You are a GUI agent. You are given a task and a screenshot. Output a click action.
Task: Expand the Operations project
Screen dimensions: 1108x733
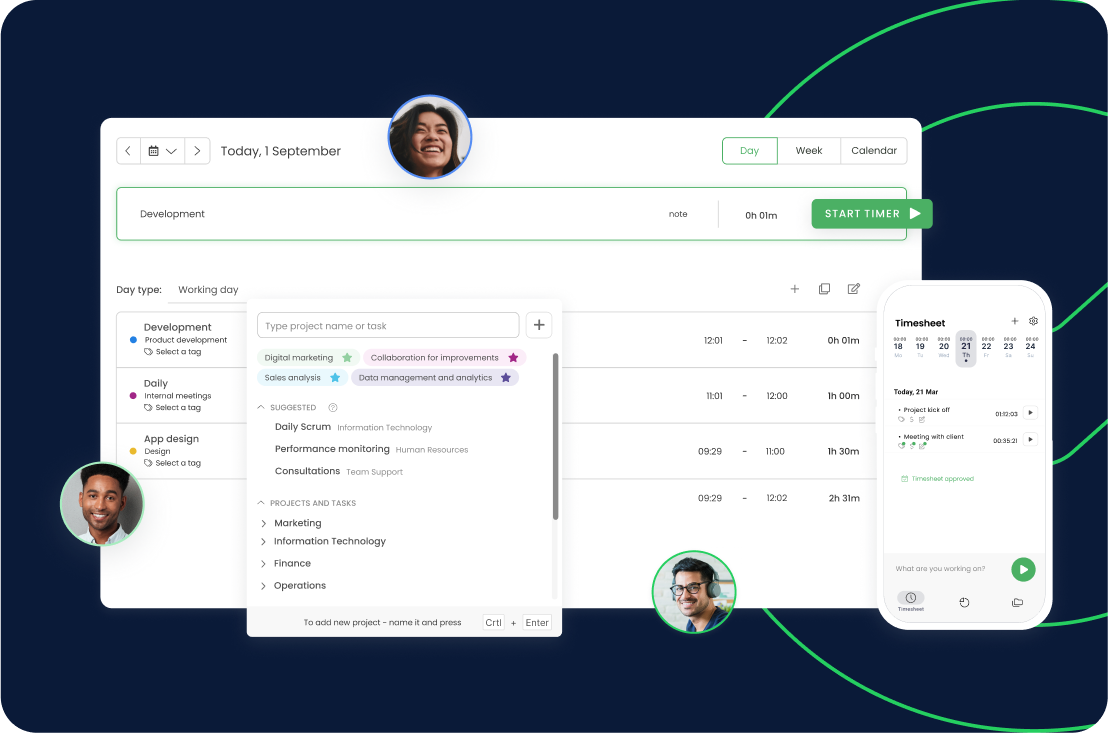click(263, 585)
